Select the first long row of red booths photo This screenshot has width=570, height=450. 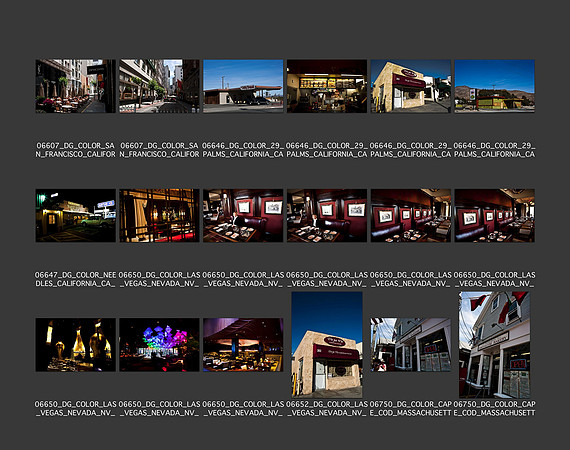[x=411, y=216]
